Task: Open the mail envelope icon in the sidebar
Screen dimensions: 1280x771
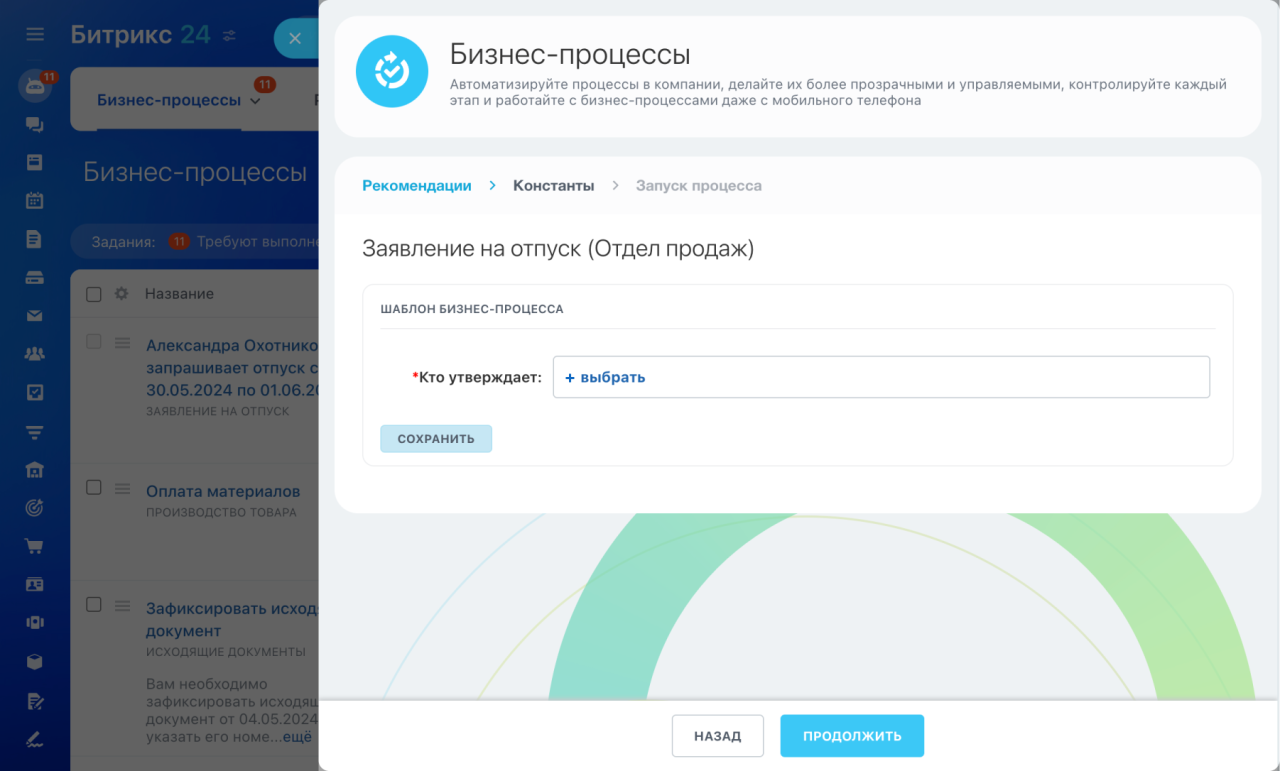Action: click(x=35, y=316)
